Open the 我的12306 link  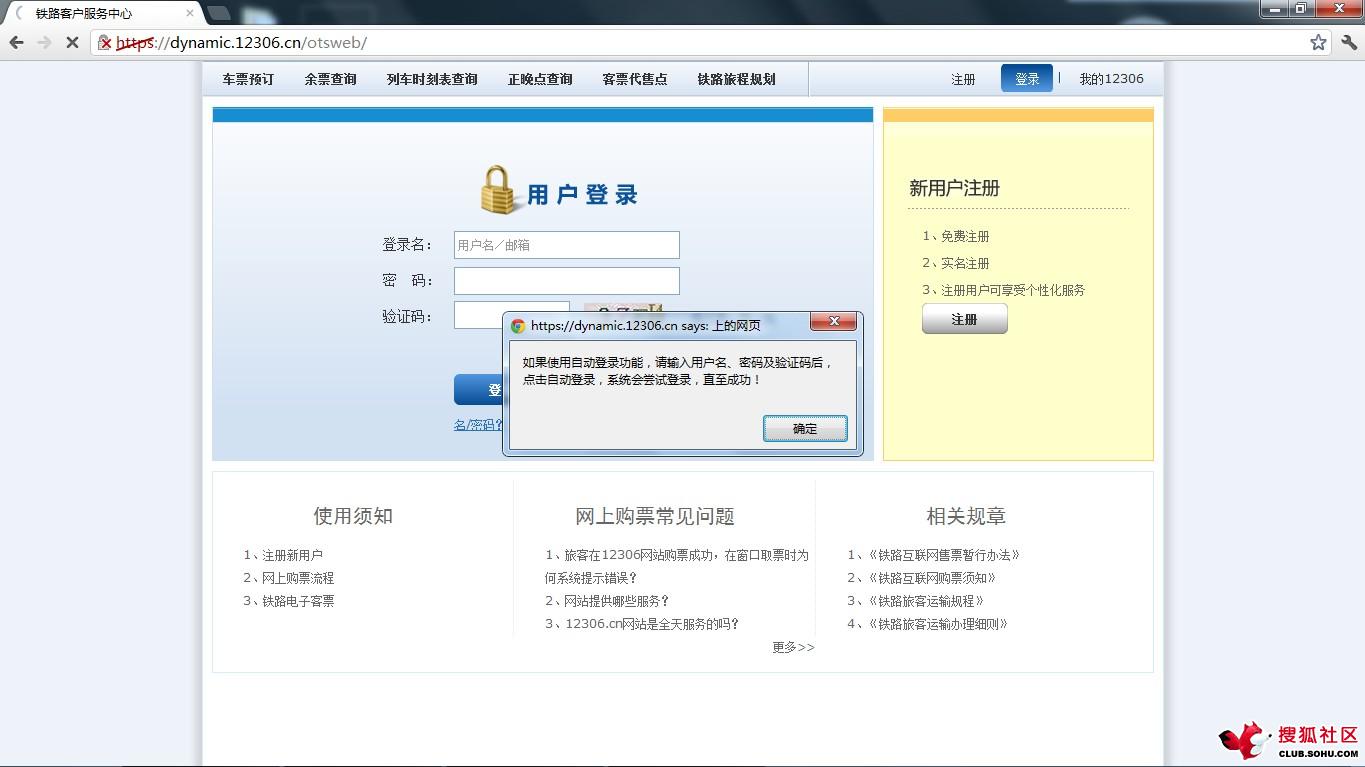[1111, 79]
